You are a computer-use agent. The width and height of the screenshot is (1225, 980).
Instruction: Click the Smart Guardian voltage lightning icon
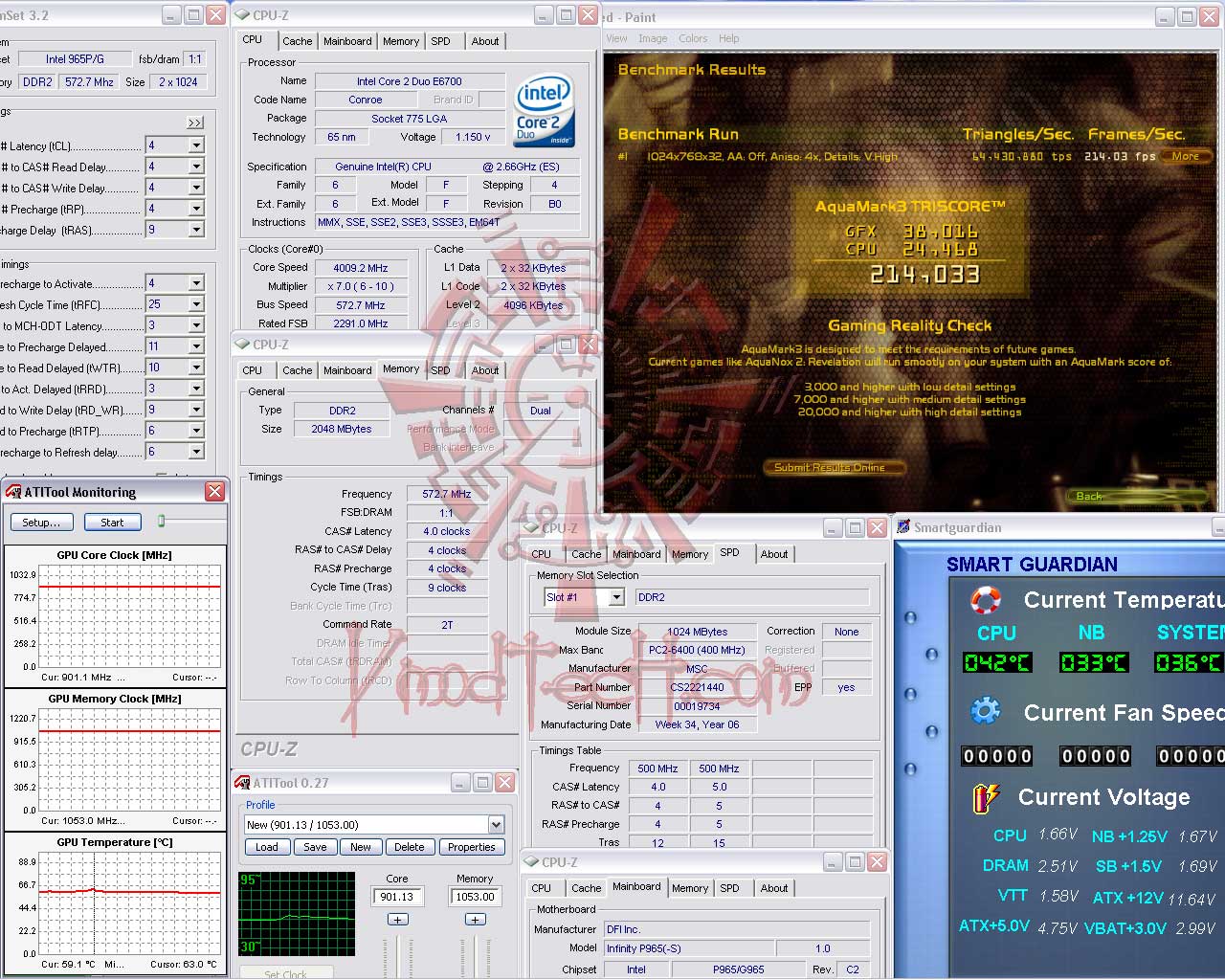986,797
